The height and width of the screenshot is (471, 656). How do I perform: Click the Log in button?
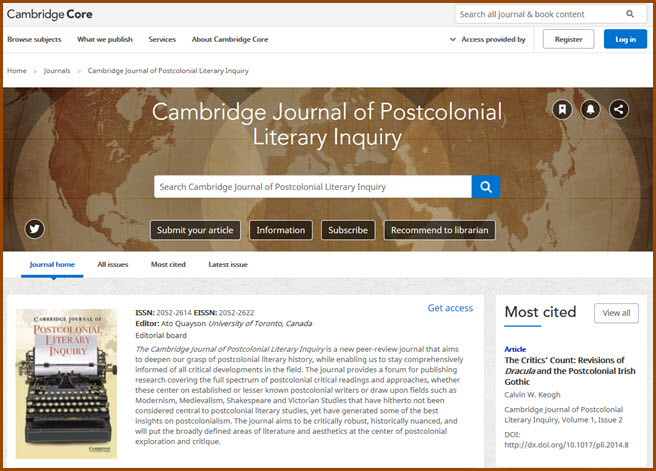tap(625, 39)
